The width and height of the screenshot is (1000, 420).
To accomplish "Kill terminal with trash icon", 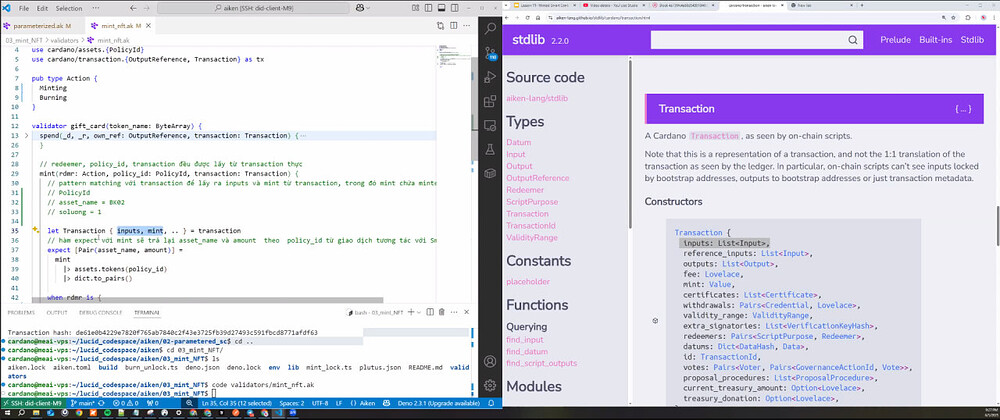I will [x=441, y=312].
